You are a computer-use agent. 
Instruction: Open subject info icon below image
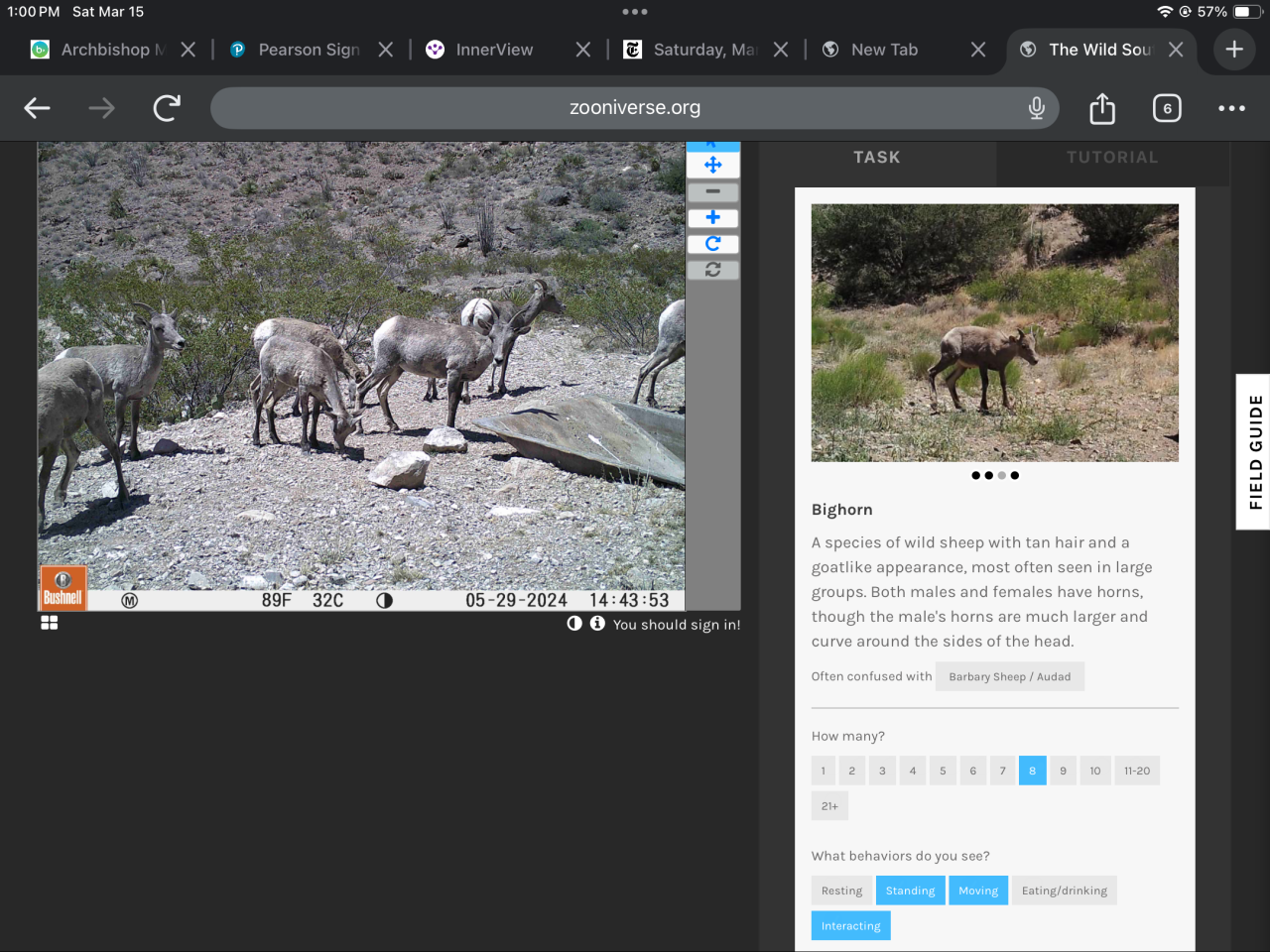click(597, 624)
